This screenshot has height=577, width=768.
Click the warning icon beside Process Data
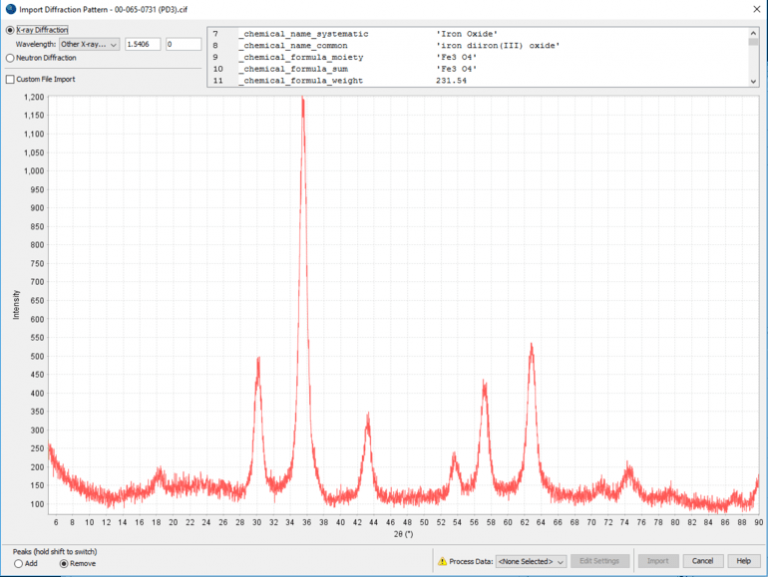click(442, 562)
